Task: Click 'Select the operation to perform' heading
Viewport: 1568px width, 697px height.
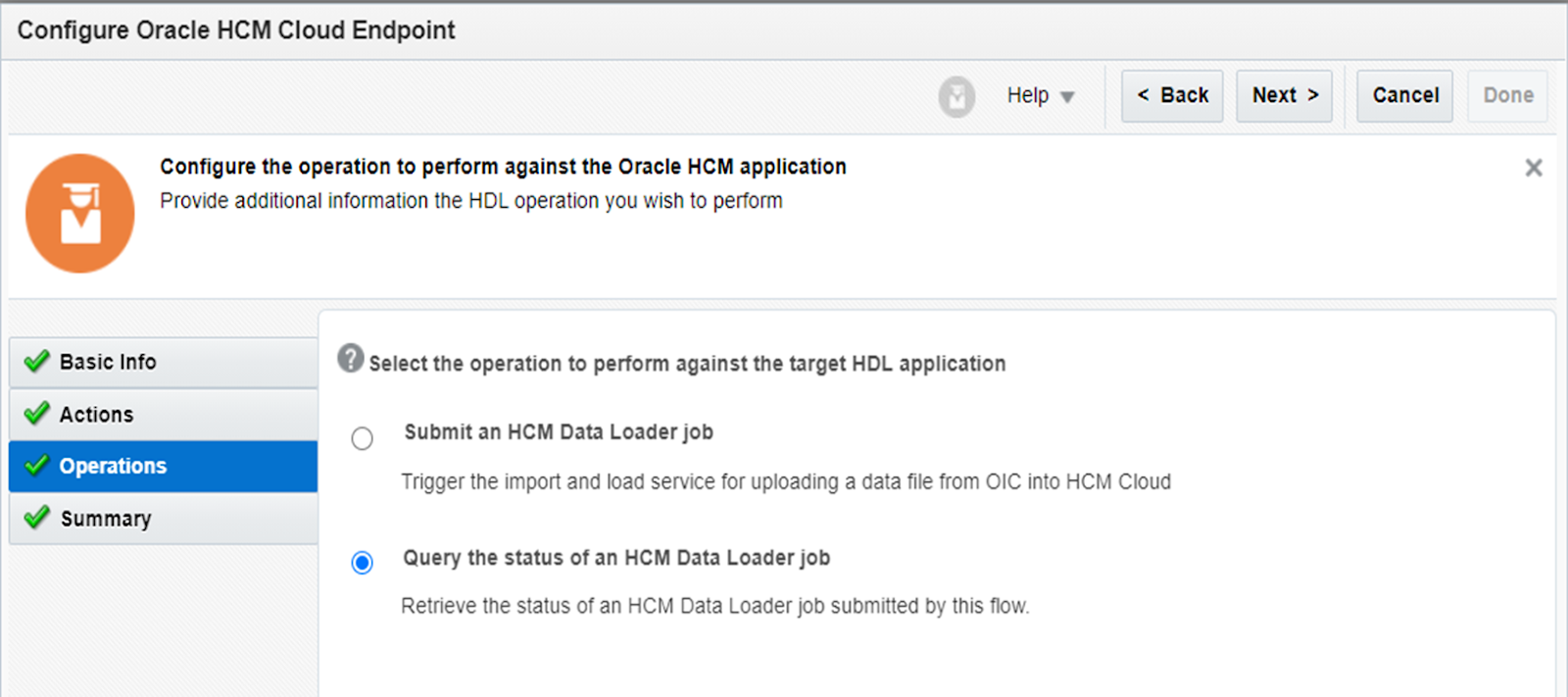Action: click(x=687, y=364)
